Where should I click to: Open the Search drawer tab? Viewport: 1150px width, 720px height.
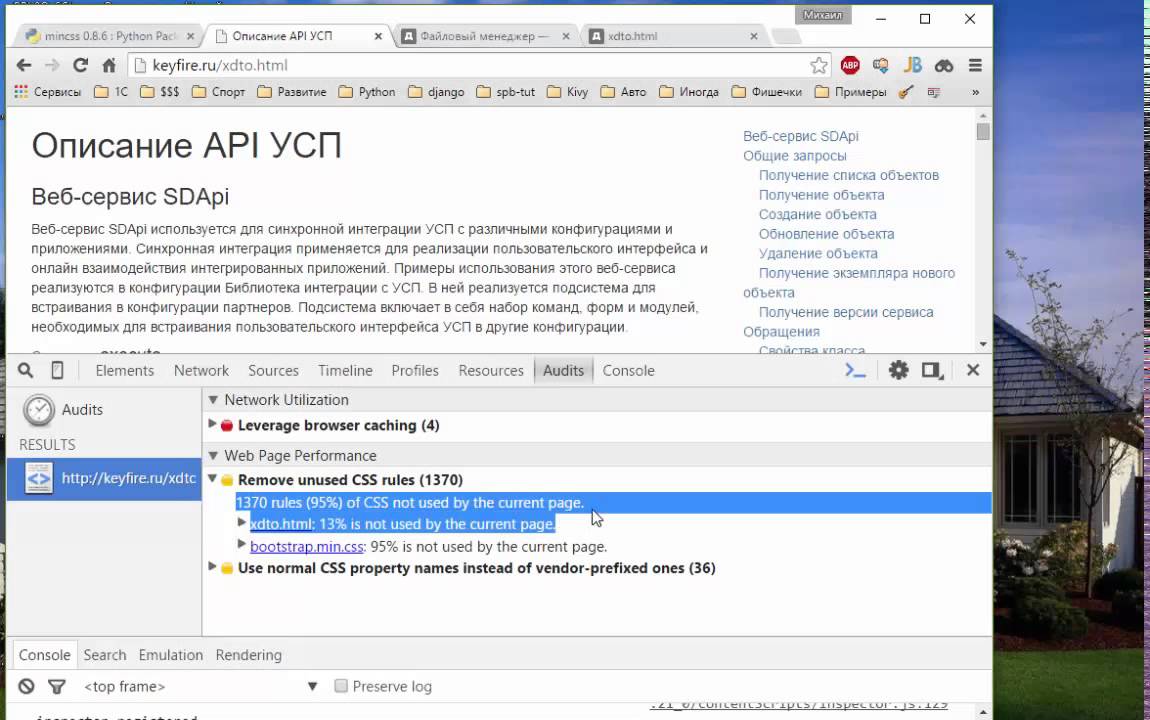[104, 655]
